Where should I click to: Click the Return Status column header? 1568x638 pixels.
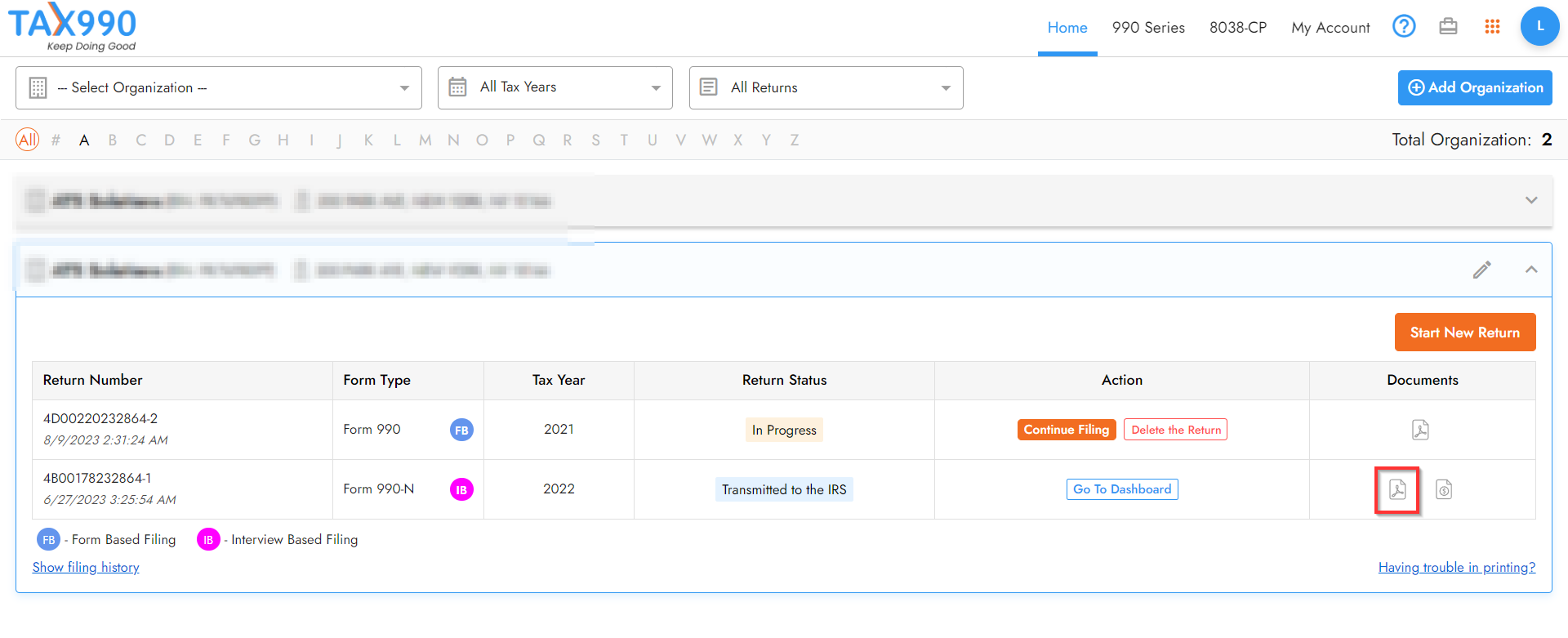784,380
